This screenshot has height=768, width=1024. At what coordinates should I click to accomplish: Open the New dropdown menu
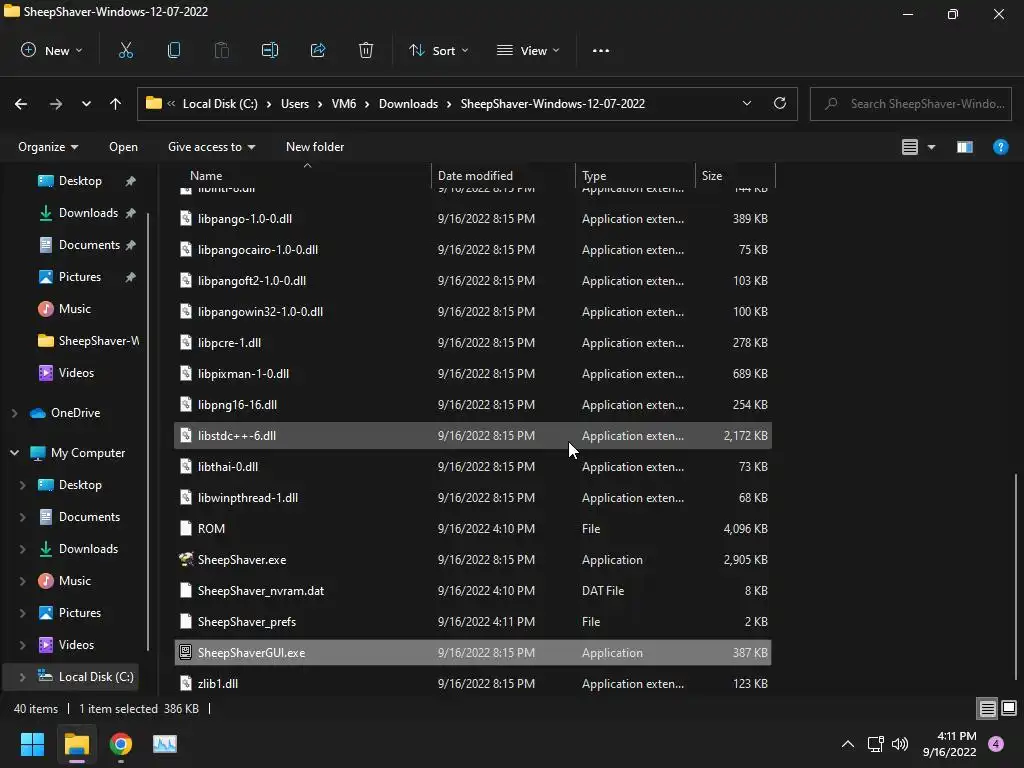click(x=52, y=50)
